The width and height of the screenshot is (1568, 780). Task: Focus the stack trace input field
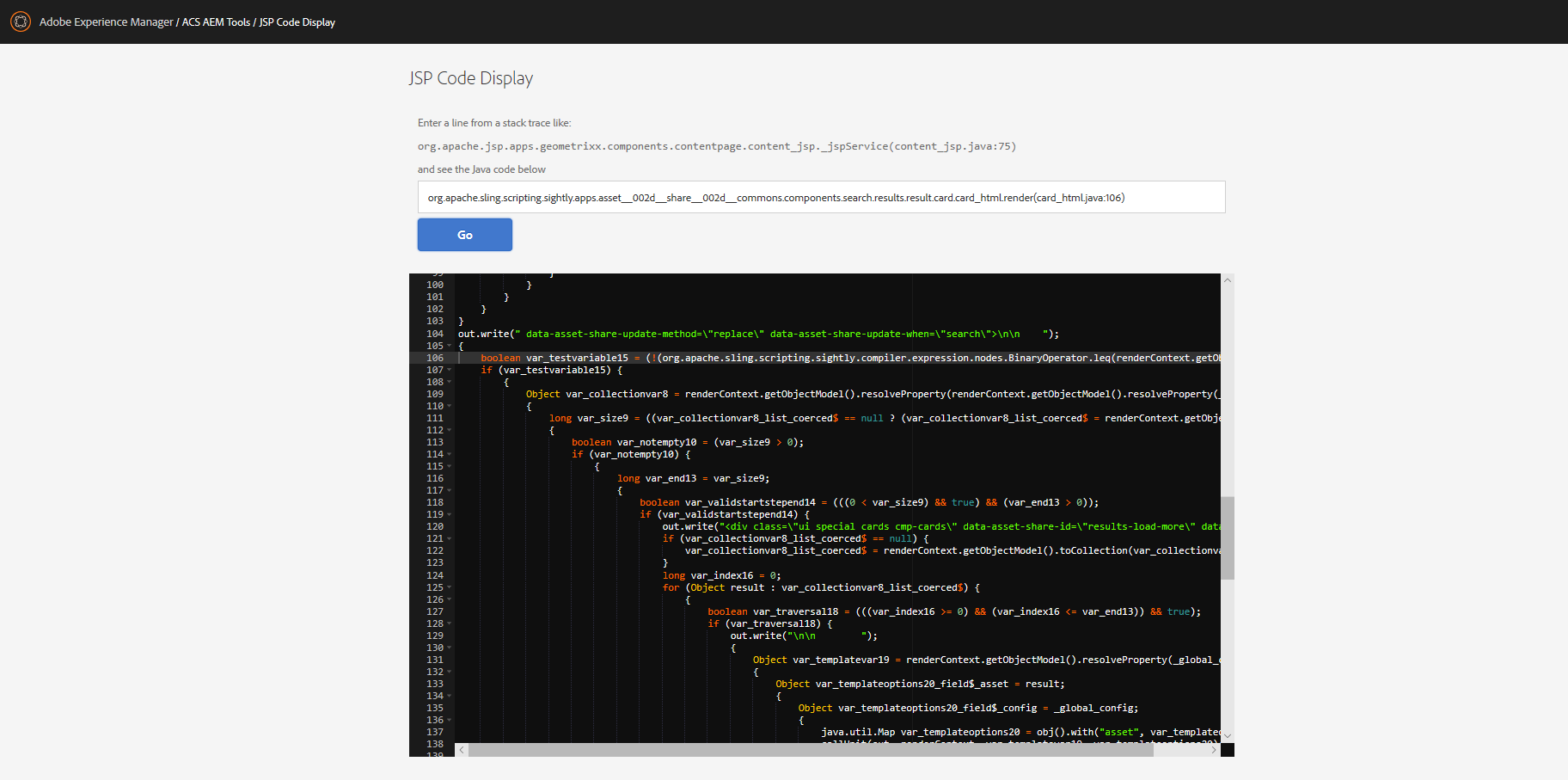(821, 197)
